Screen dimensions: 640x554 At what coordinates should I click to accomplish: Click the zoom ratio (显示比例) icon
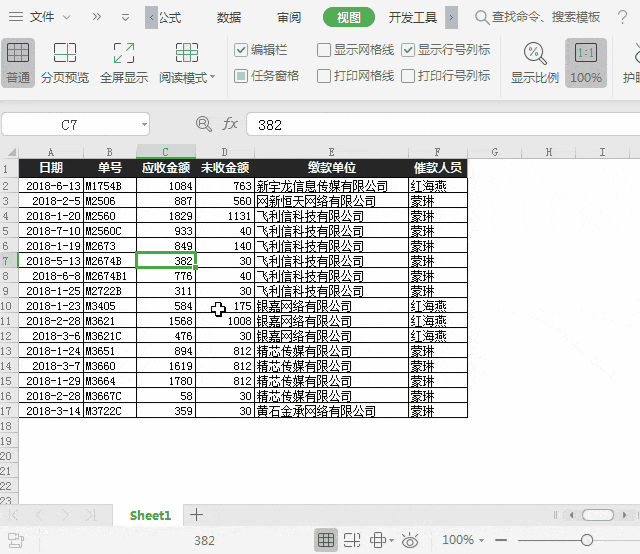click(535, 62)
